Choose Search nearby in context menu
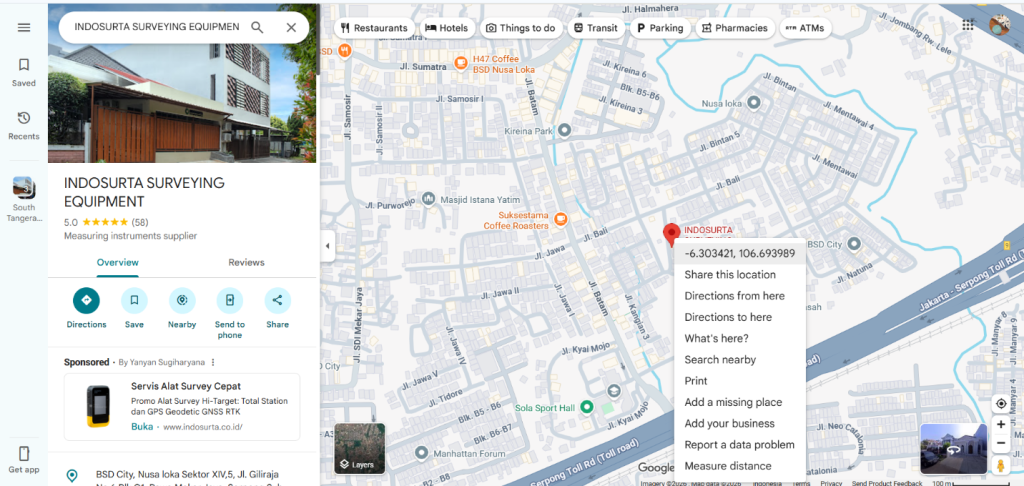 click(740, 360)
